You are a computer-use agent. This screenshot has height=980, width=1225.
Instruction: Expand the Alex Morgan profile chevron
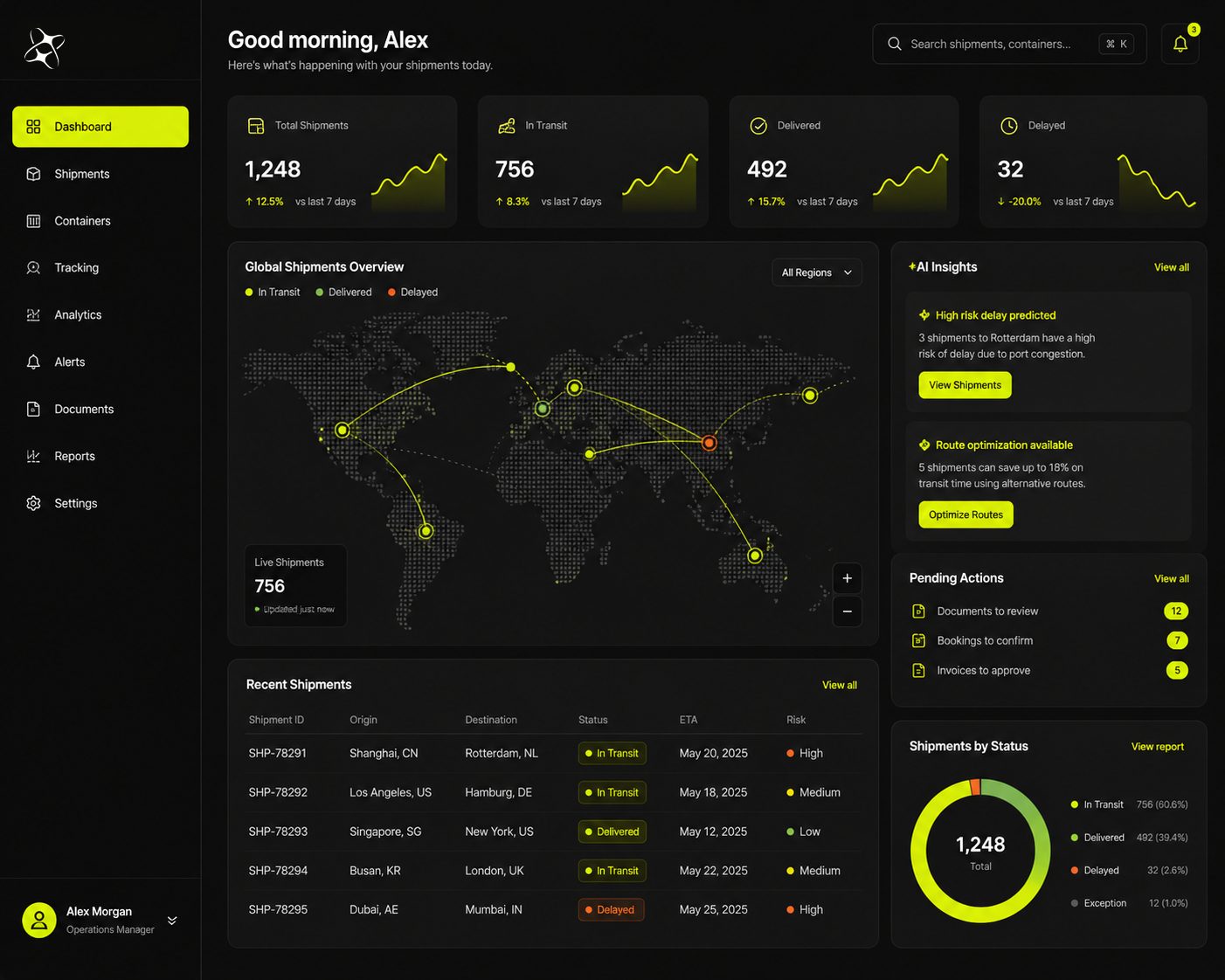coord(172,921)
